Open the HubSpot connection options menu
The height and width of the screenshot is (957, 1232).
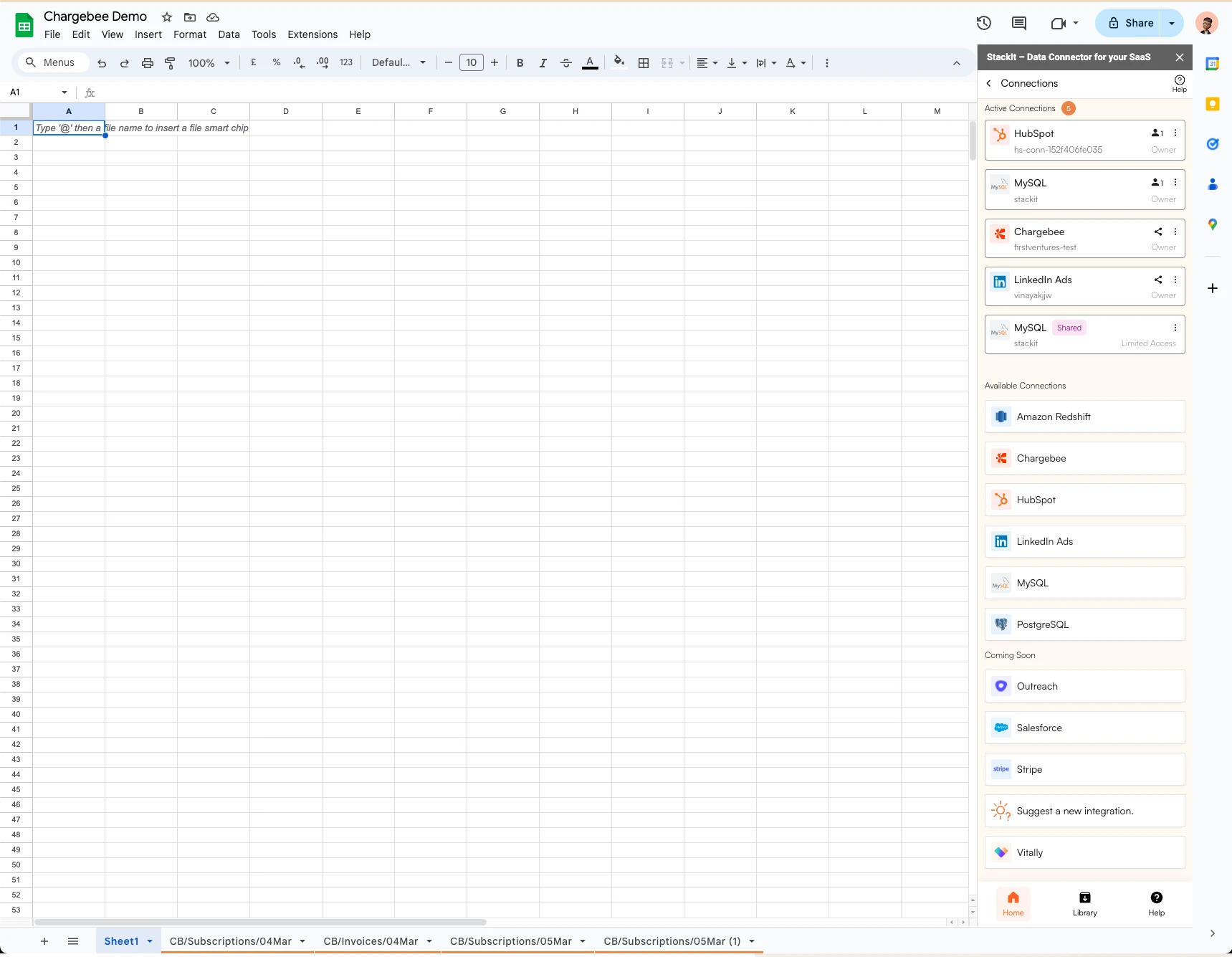(x=1175, y=133)
